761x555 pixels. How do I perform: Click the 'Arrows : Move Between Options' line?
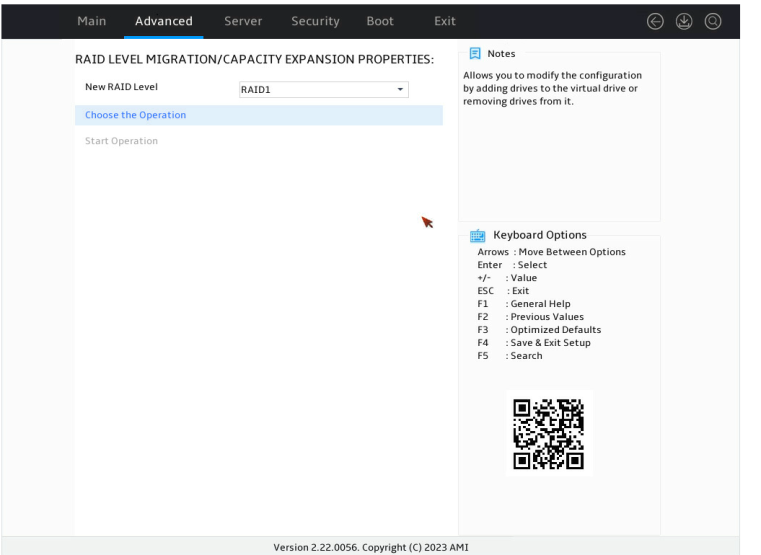pyautogui.click(x=551, y=252)
